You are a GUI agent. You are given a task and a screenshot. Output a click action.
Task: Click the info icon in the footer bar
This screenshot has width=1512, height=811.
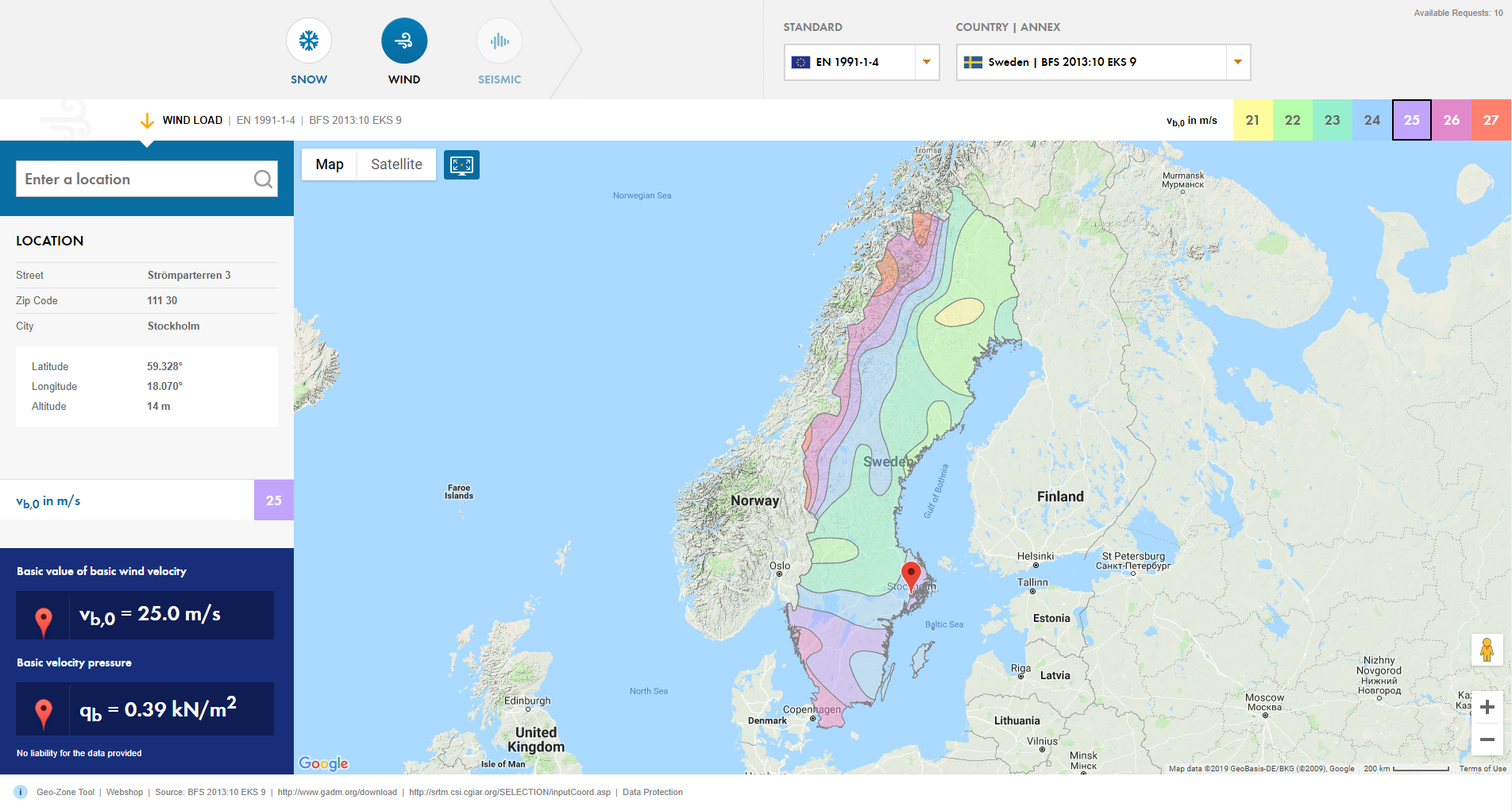[20, 792]
